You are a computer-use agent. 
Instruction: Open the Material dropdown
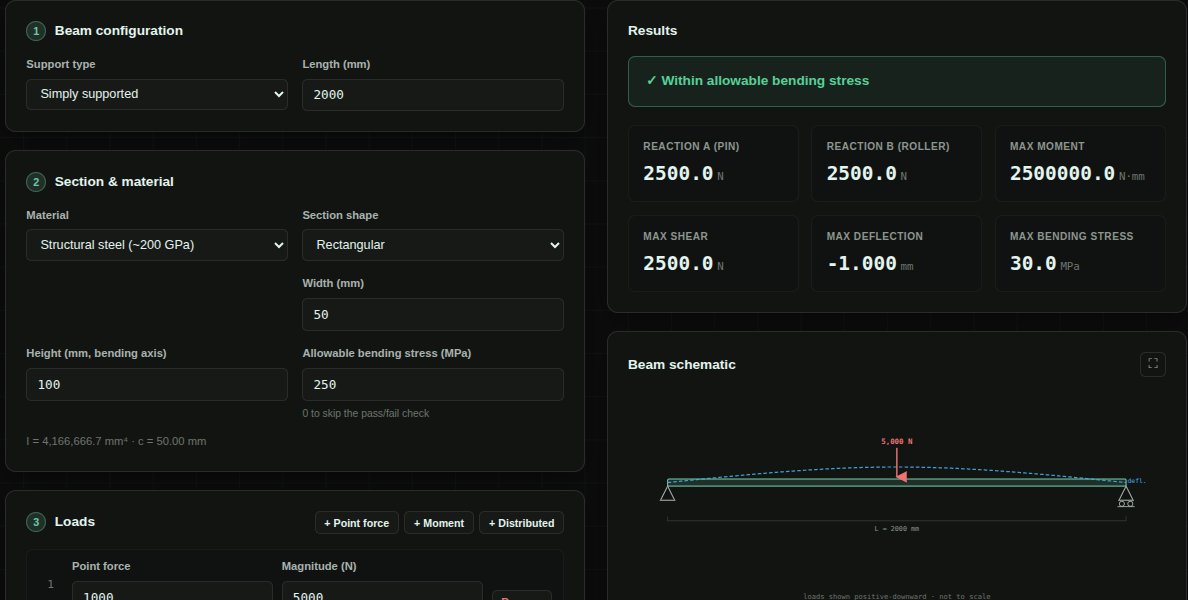[157, 245]
